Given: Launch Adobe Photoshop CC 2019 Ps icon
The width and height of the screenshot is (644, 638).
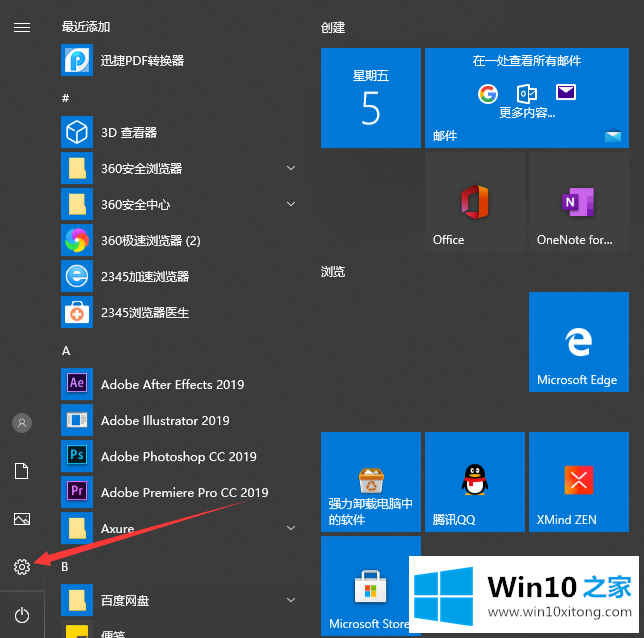Looking at the screenshot, I should 77,456.
